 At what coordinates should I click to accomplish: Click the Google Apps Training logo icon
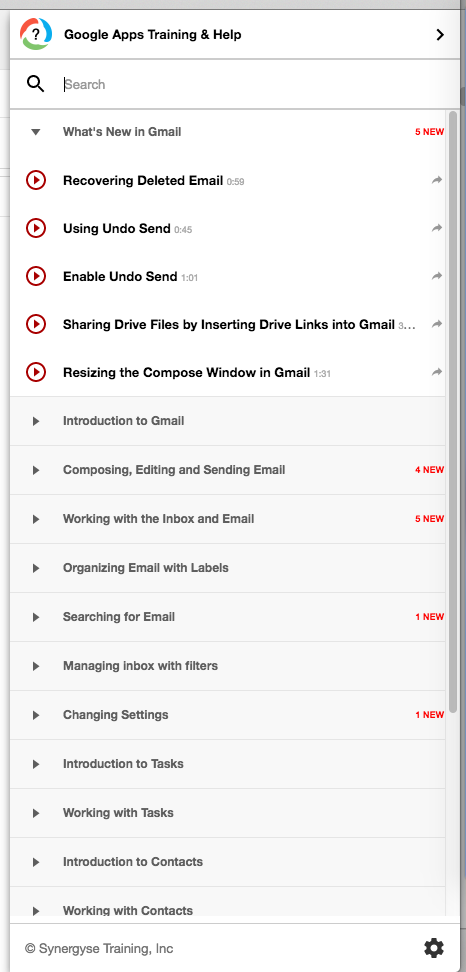[36, 34]
